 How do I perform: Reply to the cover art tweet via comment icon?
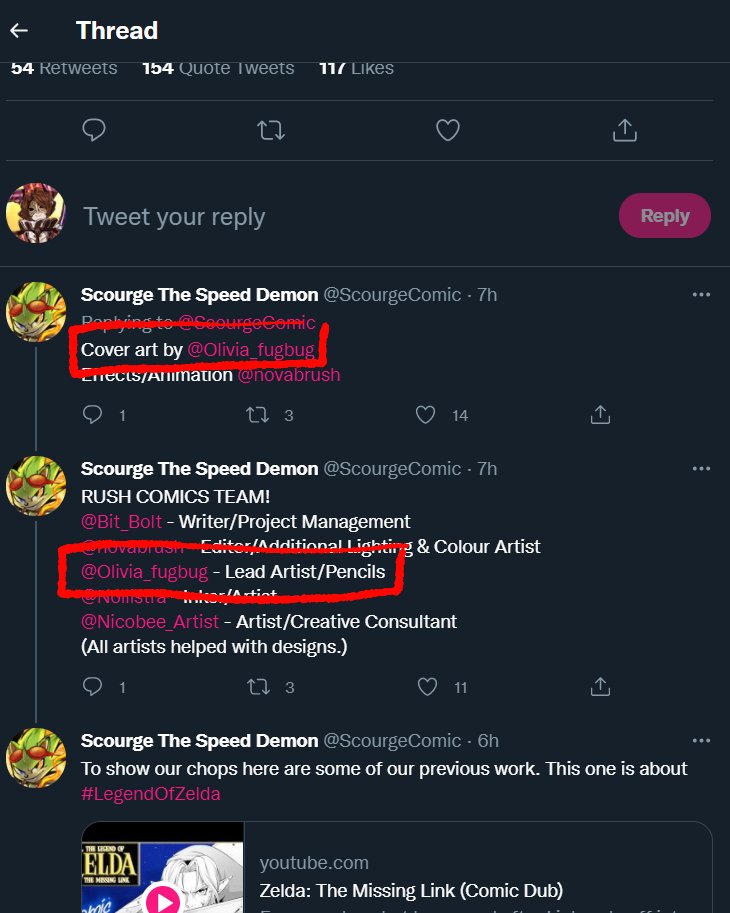pos(92,415)
